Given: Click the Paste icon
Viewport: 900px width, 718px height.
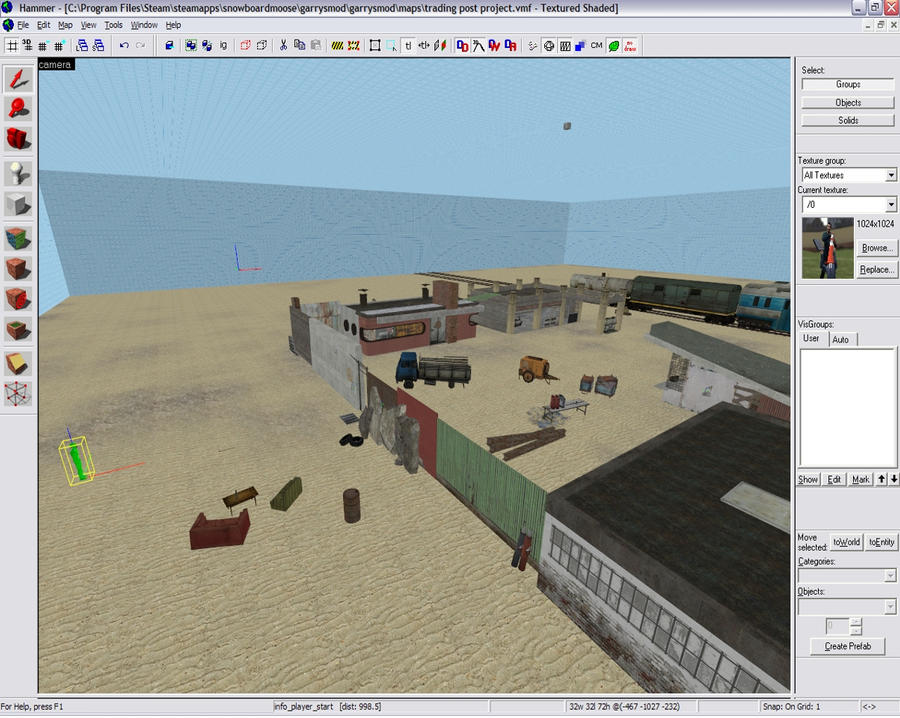Looking at the screenshot, I should tap(316, 45).
